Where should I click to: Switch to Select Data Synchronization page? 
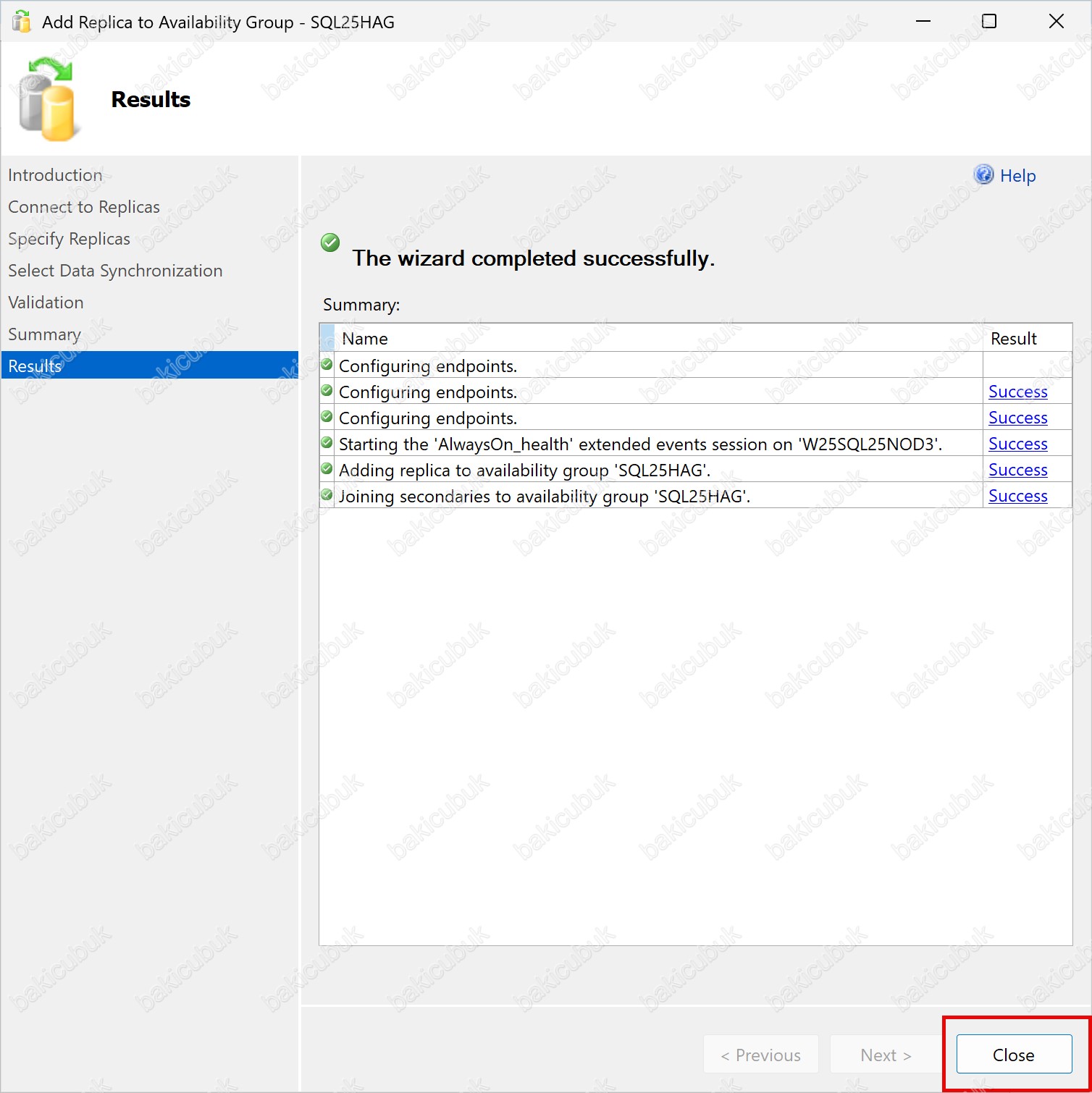point(115,271)
